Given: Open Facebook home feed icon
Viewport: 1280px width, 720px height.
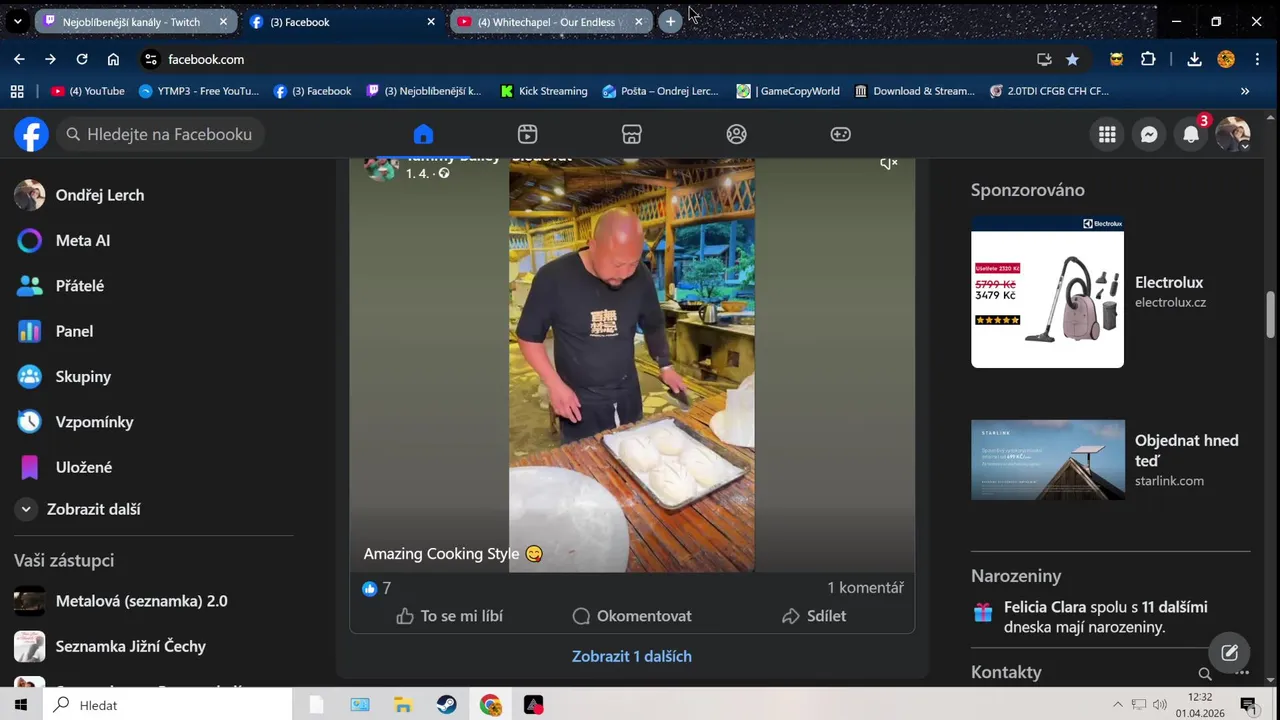Looking at the screenshot, I should pos(423,134).
